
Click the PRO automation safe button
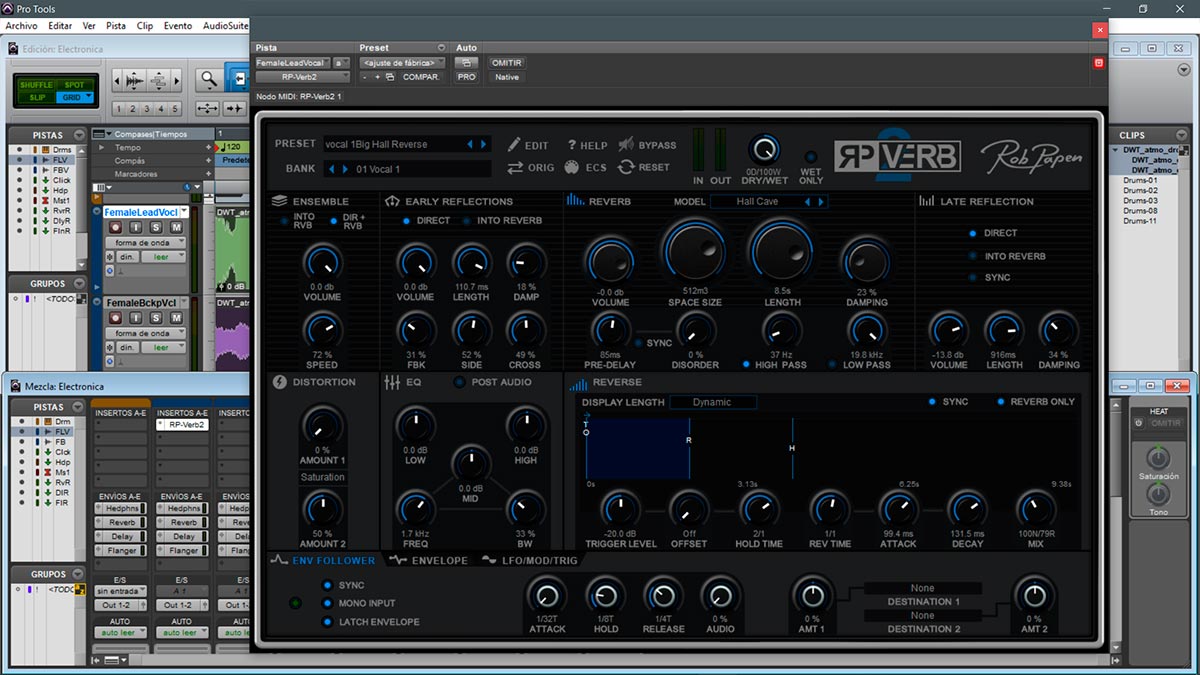click(466, 77)
